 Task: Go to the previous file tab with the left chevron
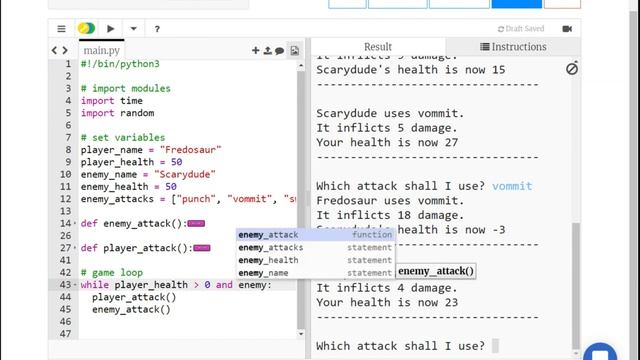(55, 50)
